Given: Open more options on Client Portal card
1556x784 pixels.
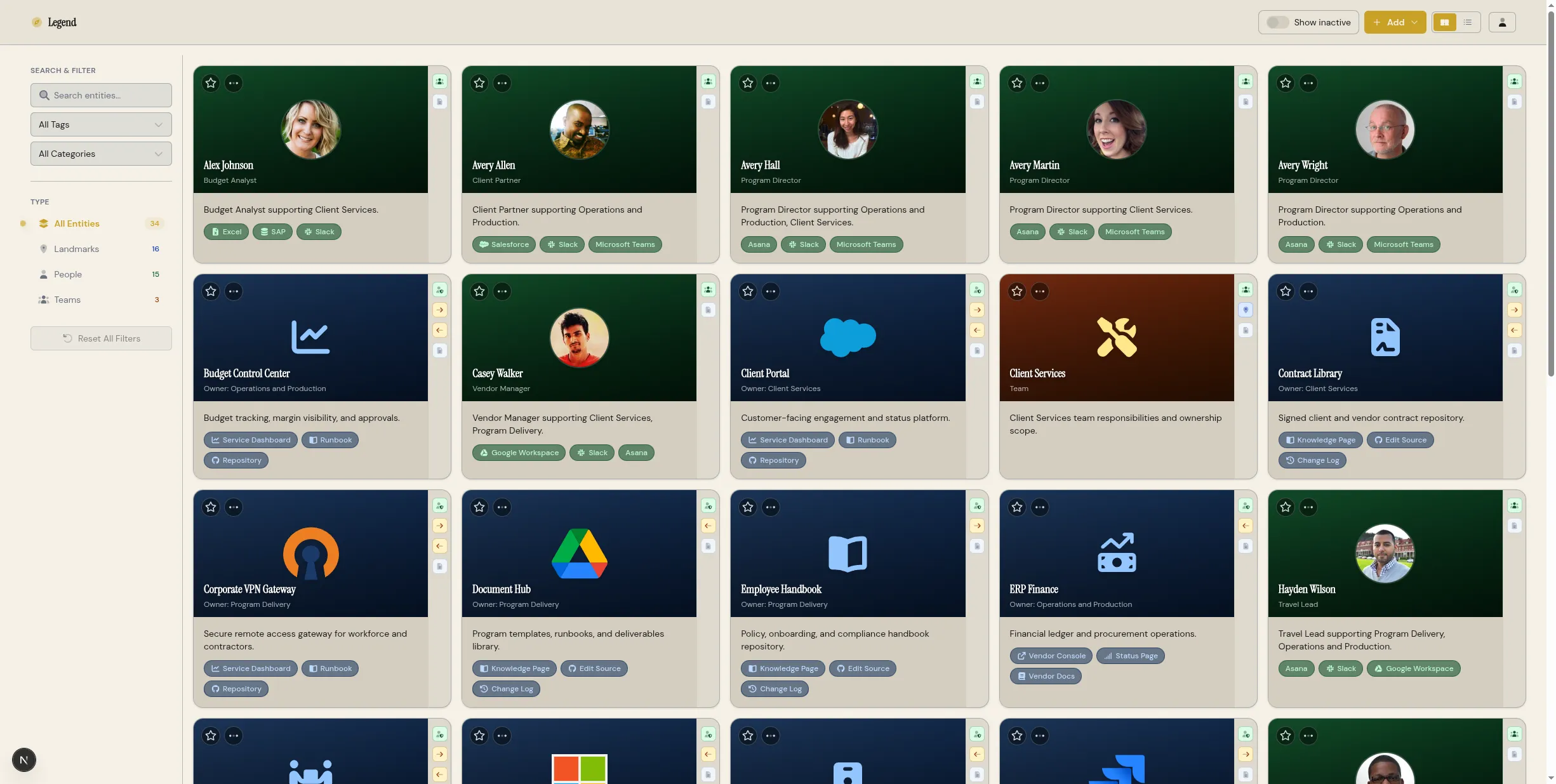Looking at the screenshot, I should pyautogui.click(x=771, y=291).
